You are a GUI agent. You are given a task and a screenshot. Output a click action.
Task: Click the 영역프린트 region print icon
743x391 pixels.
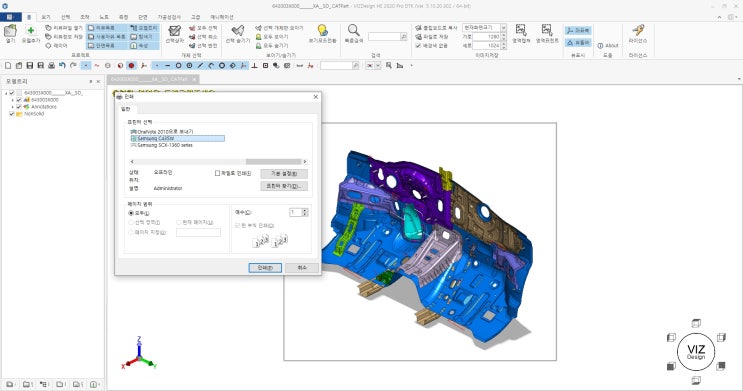tap(547, 30)
